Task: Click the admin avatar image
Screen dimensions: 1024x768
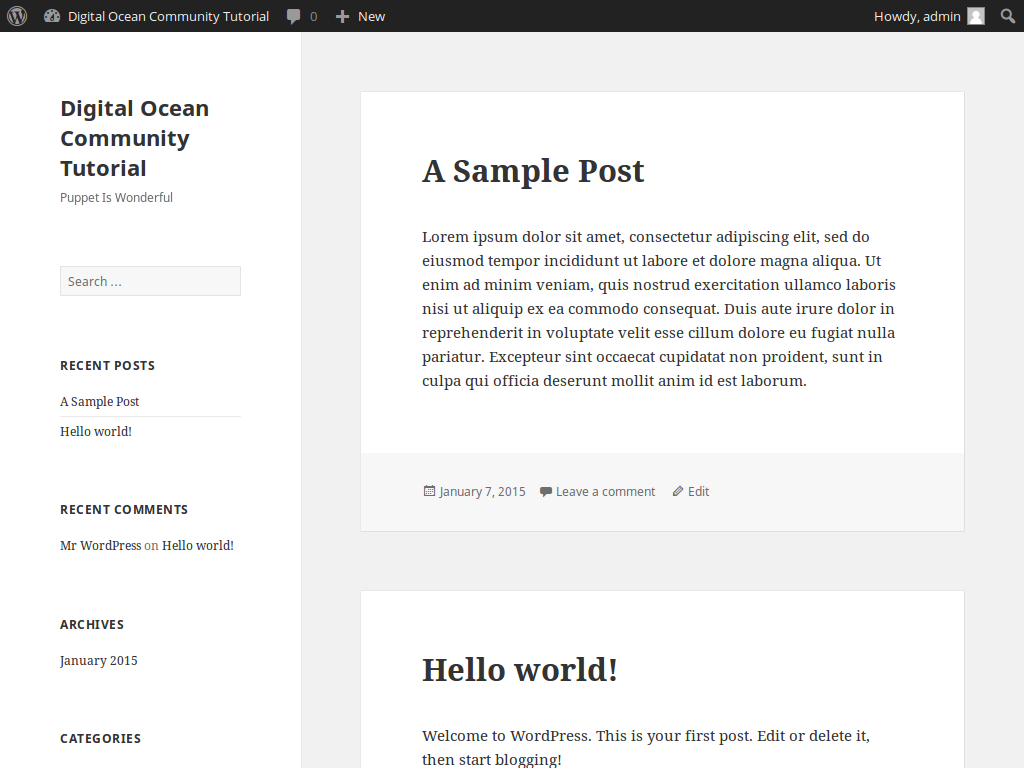Action: click(976, 16)
